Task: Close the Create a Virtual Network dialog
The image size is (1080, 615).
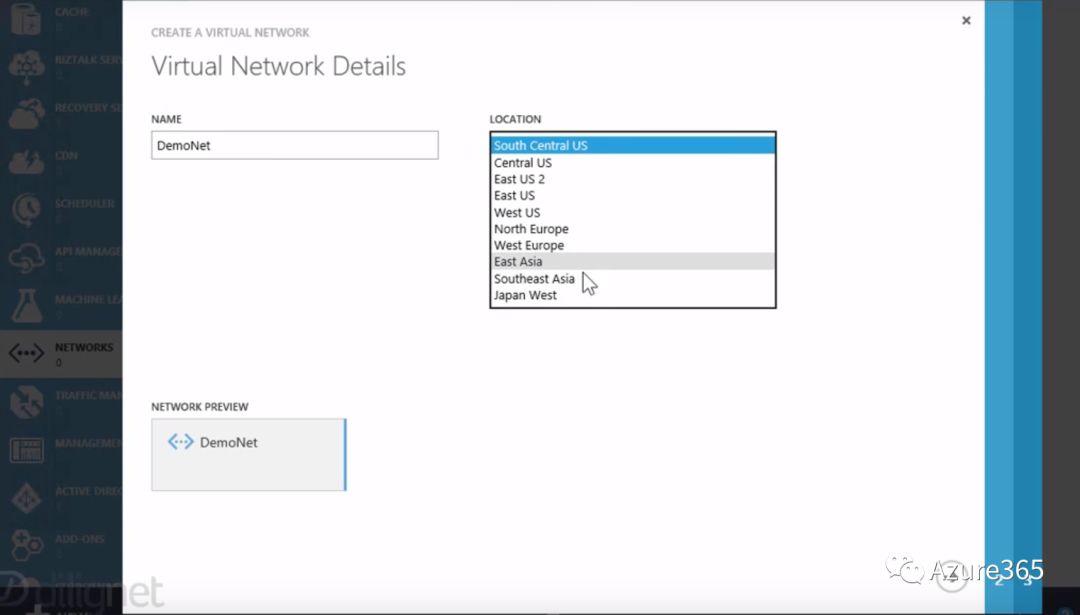Action: click(966, 20)
